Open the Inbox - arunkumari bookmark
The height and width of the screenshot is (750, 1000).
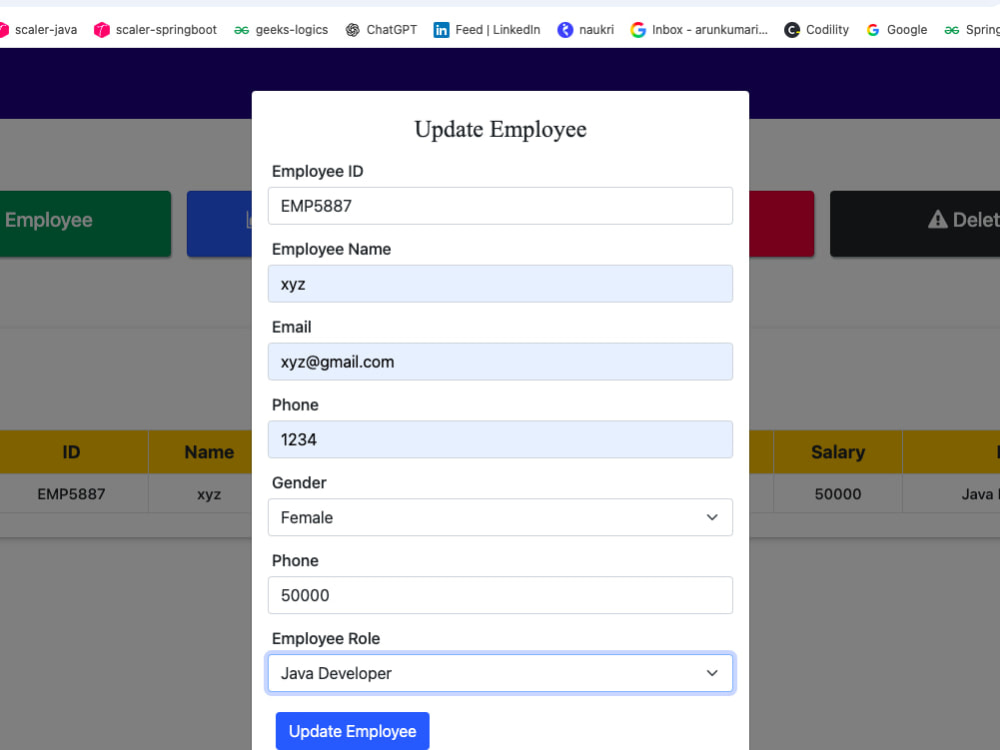point(699,30)
